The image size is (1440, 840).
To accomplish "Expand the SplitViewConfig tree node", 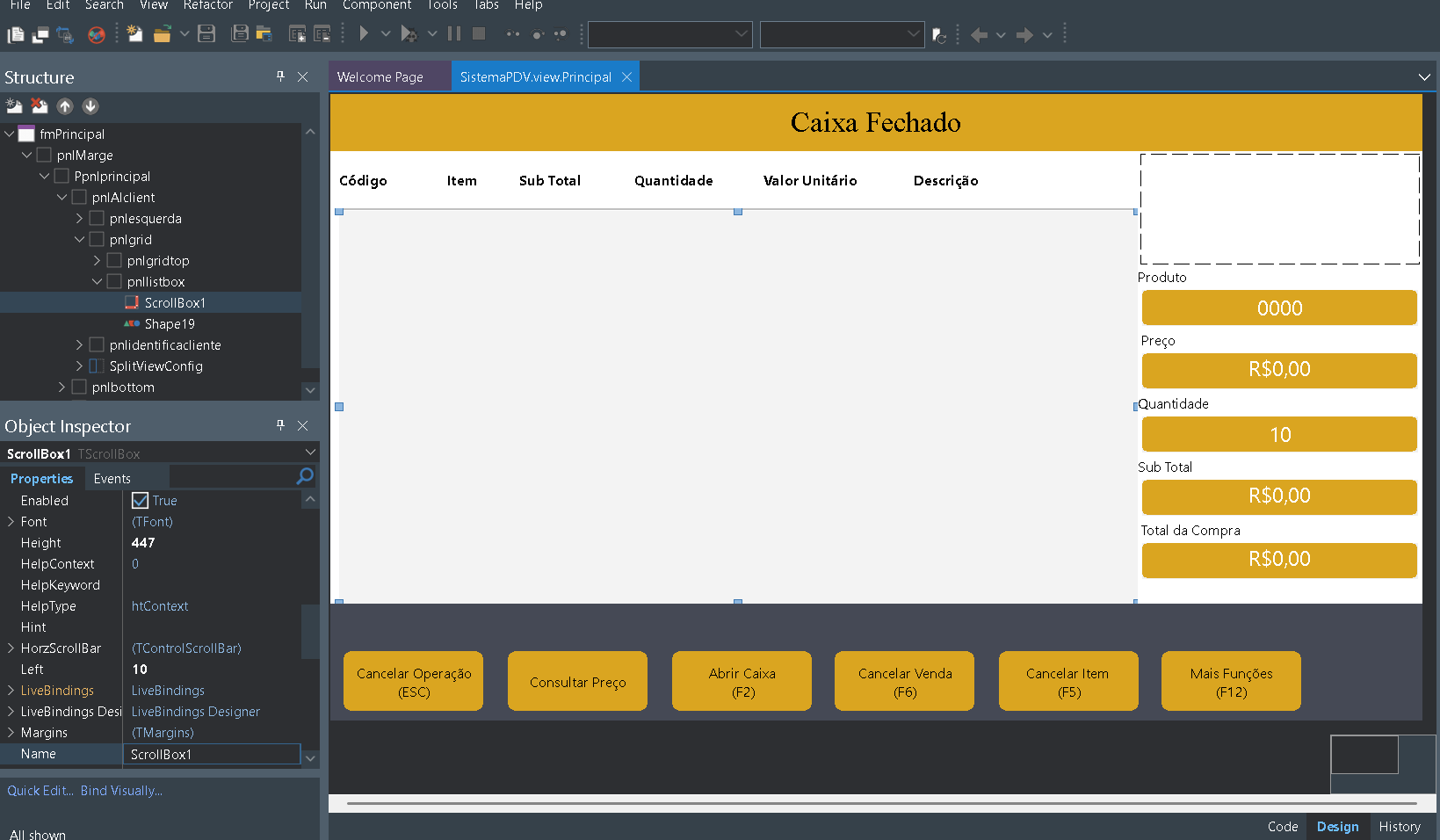I will coord(79,366).
